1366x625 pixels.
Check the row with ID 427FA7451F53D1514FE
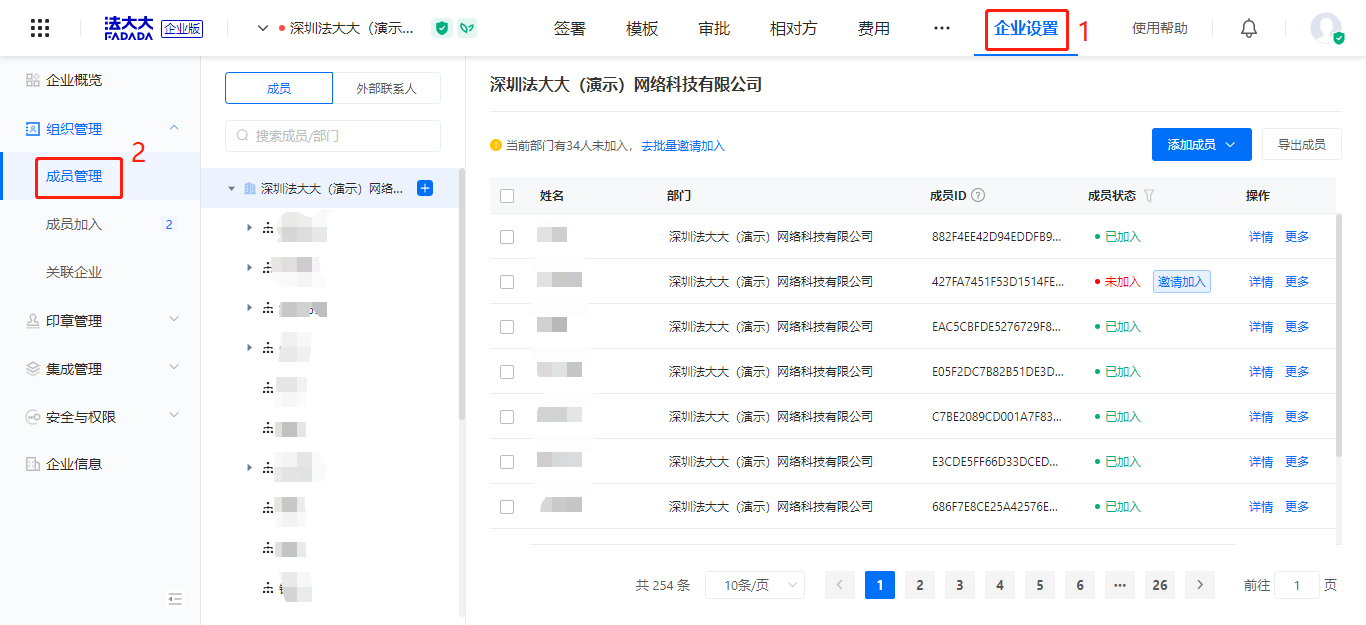point(507,282)
